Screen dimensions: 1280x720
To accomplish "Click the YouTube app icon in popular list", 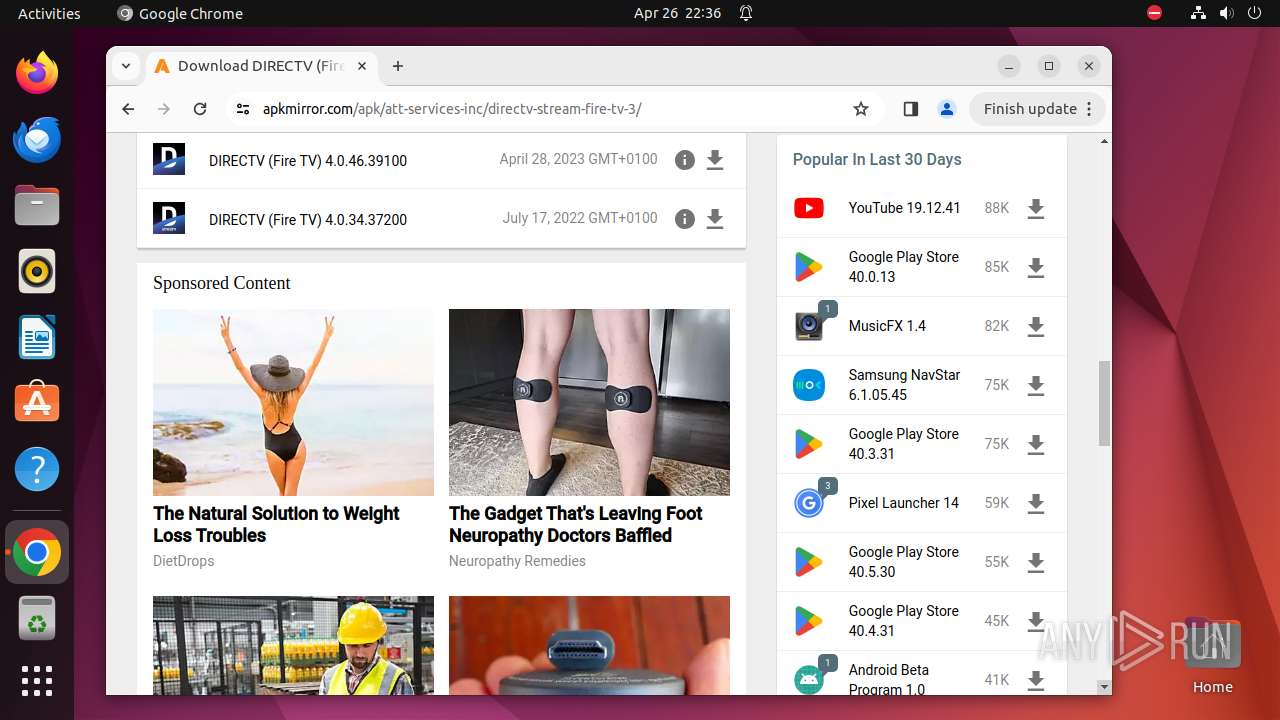I will point(809,208).
